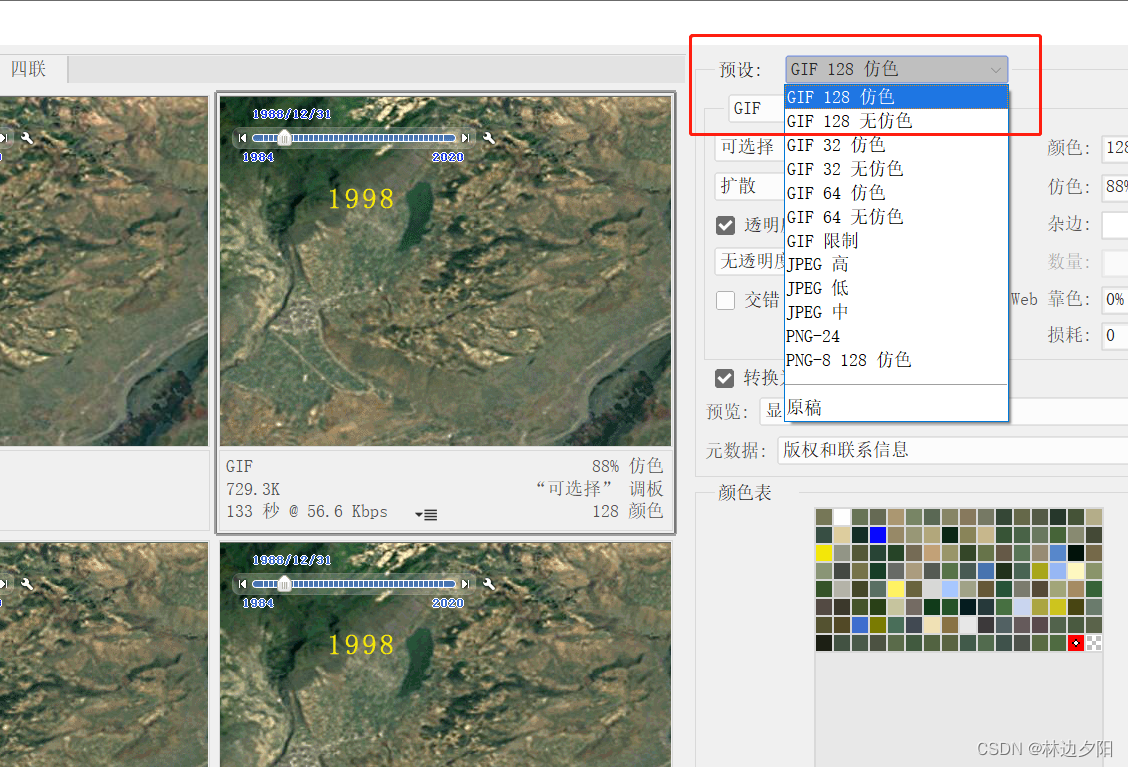
Task: Select GIF 32 无仿色 preset
Action: pos(896,168)
